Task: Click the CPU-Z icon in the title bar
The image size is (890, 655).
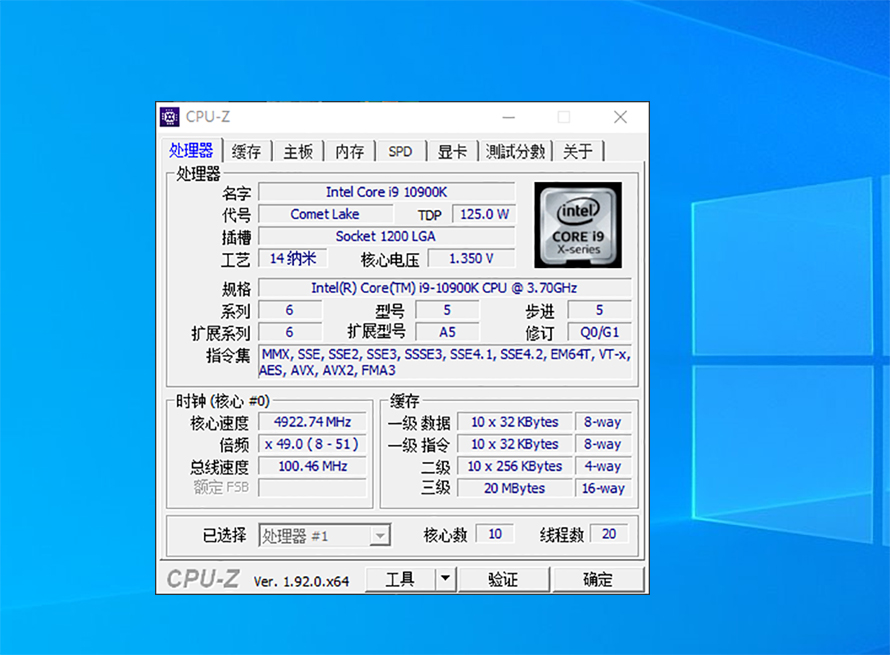Action: pos(170,117)
